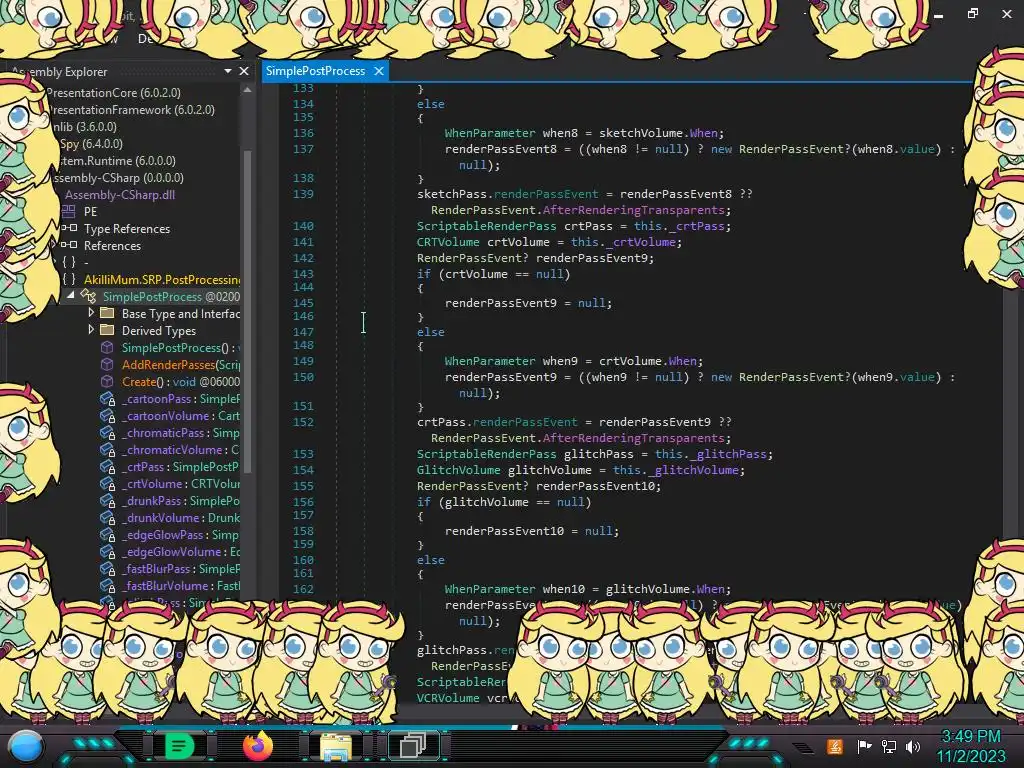Click the _drunkVolume field icon
The width and height of the screenshot is (1024, 768).
tap(108, 517)
